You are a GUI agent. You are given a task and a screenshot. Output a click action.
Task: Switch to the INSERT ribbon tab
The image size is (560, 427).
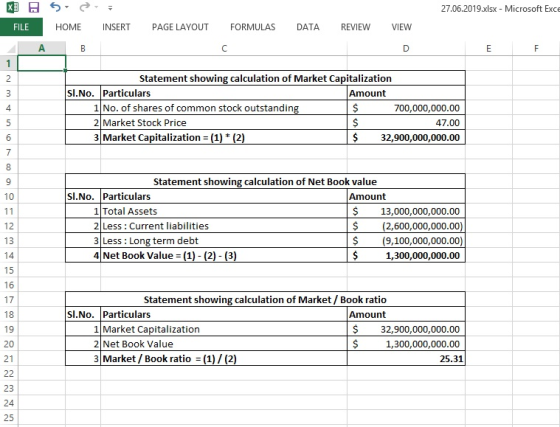(116, 27)
